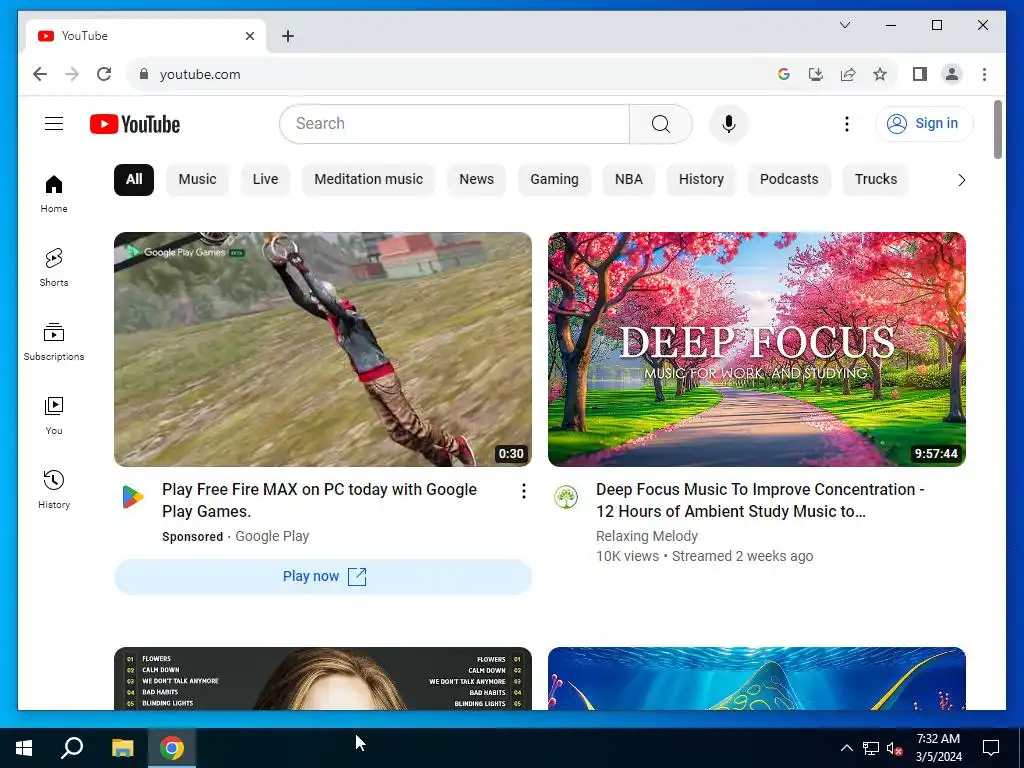This screenshot has width=1024, height=768.
Task: Select the News filter chip
Action: coord(476,180)
